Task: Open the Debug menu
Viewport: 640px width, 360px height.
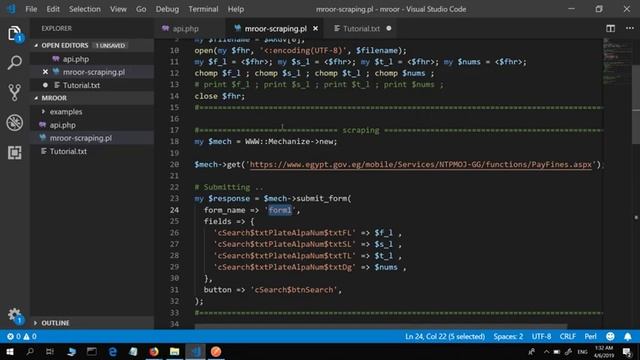Action: pyautogui.click(x=167, y=9)
